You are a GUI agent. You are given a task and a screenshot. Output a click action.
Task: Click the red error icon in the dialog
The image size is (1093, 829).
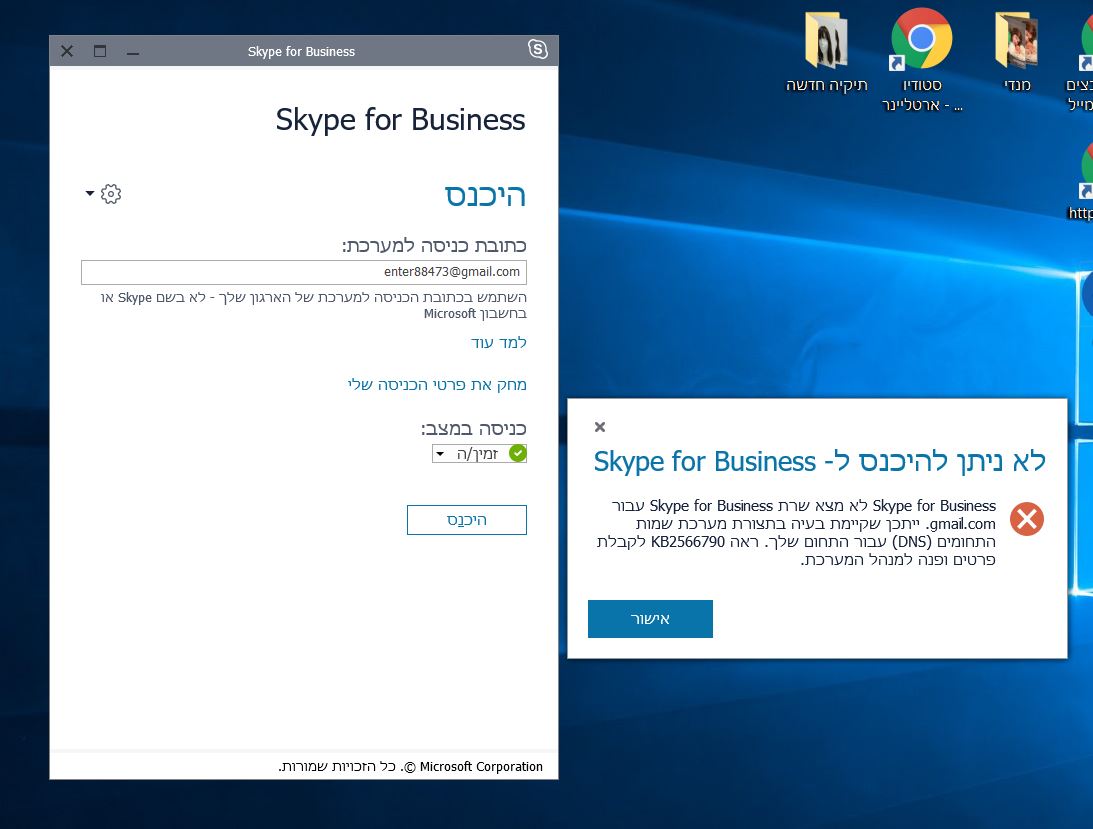point(1027,519)
